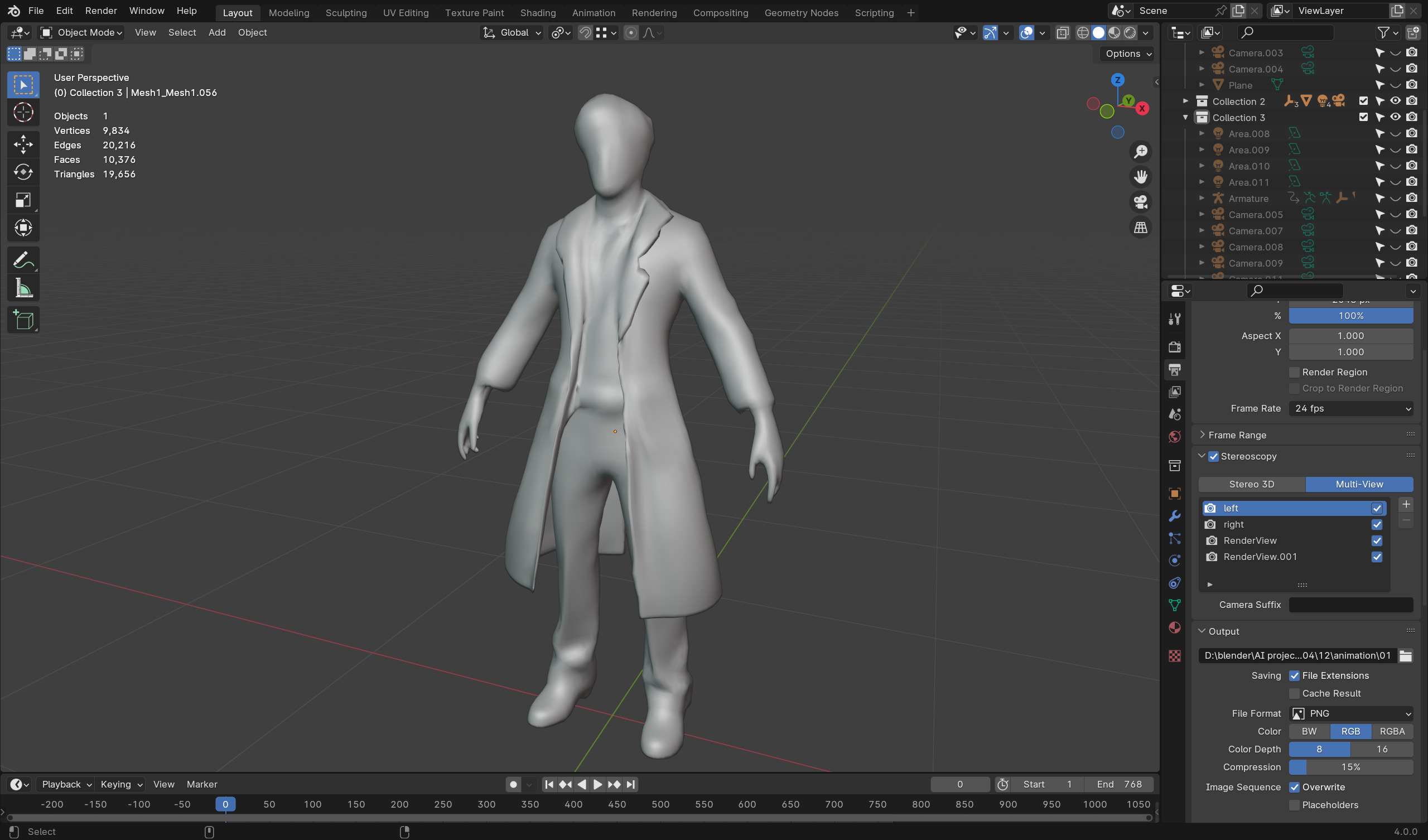The width and height of the screenshot is (1428, 840).
Task: Select the Measure tool
Action: point(23,288)
